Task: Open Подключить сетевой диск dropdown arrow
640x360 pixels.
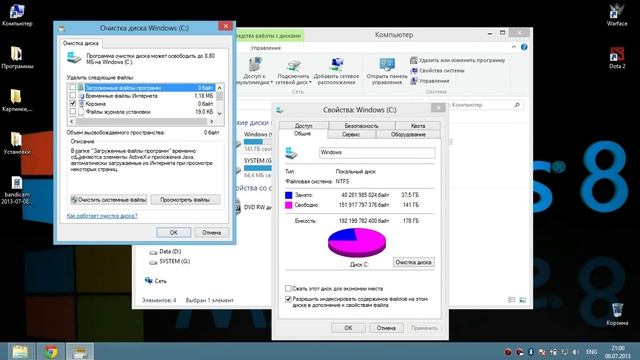Action: [x=310, y=82]
